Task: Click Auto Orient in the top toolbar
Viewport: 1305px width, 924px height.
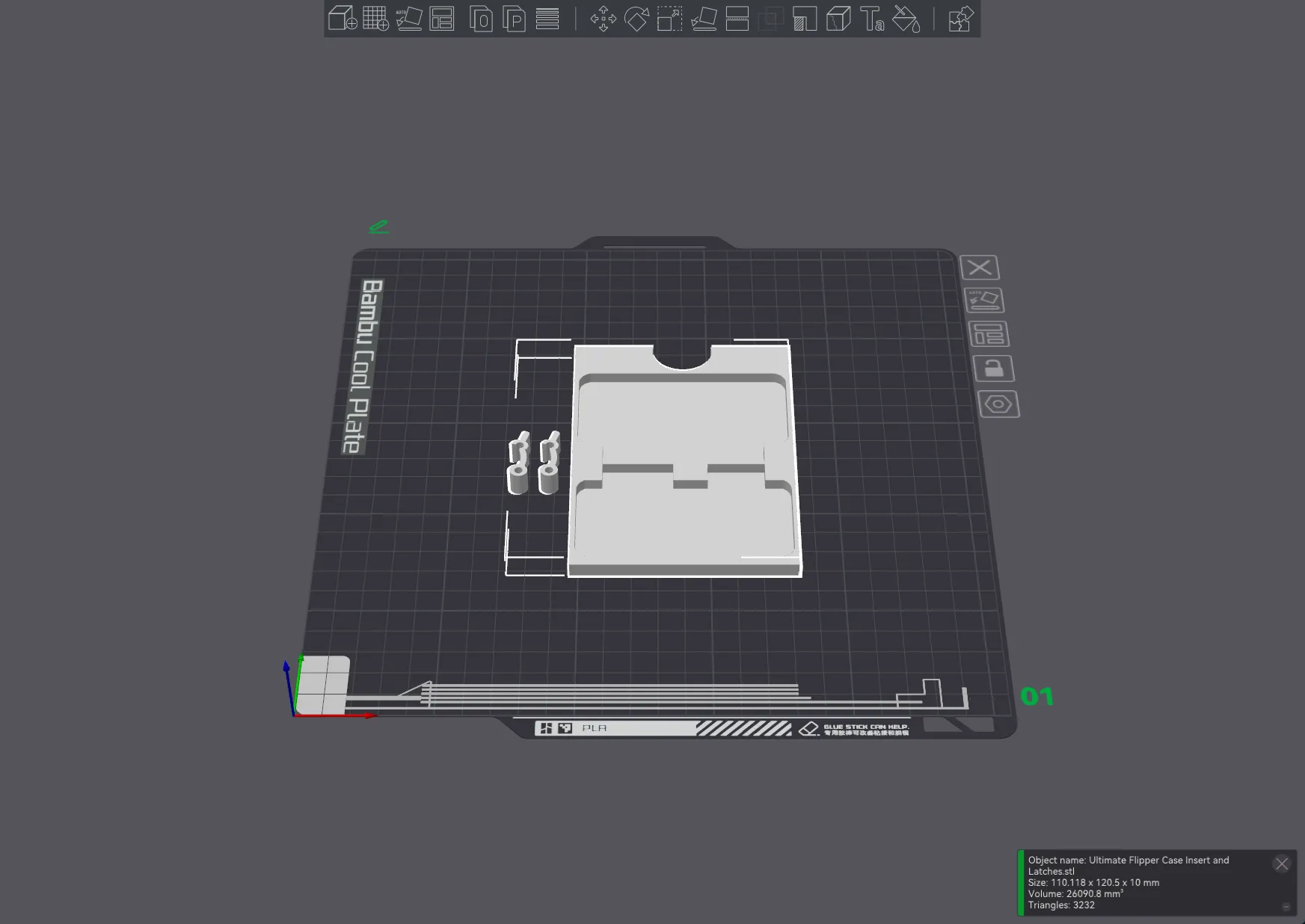Action: [408, 19]
